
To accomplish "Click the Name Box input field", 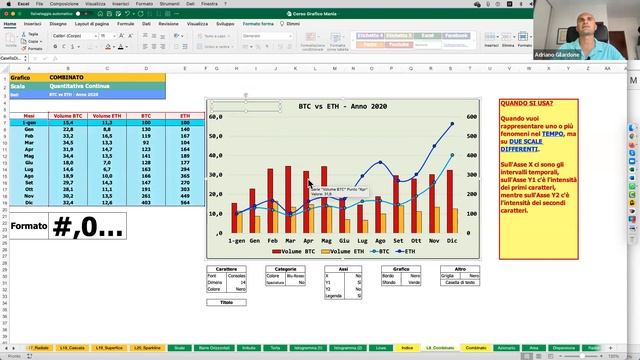I will 11,58.
